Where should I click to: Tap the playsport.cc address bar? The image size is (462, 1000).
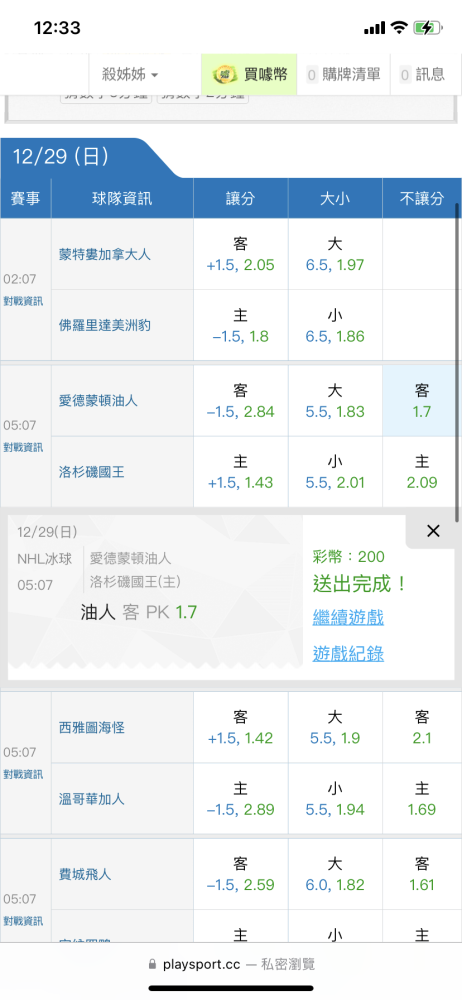(231, 964)
